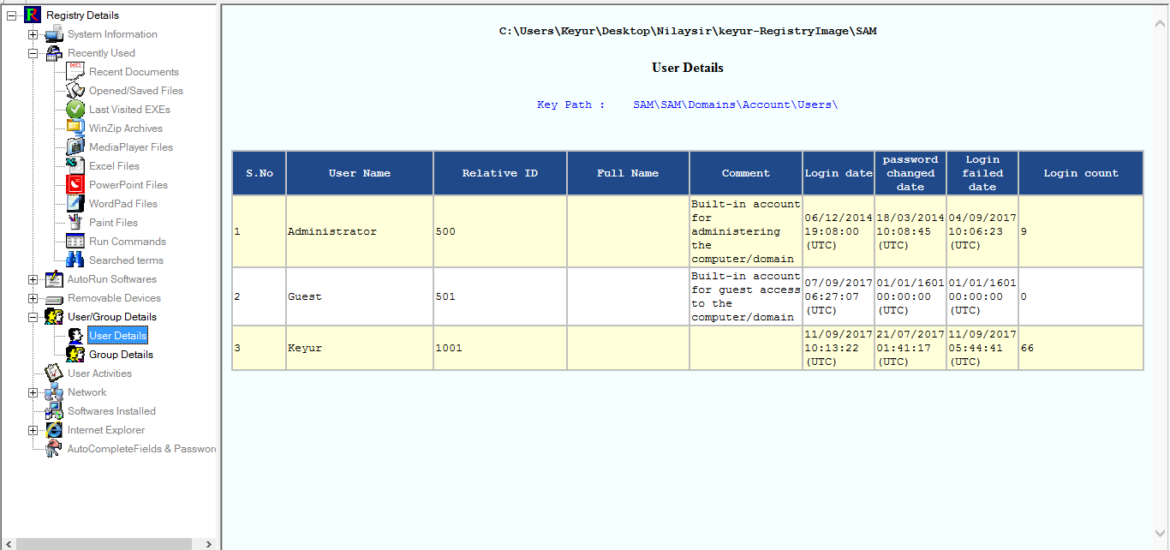Click the Network icon

click(x=54, y=392)
